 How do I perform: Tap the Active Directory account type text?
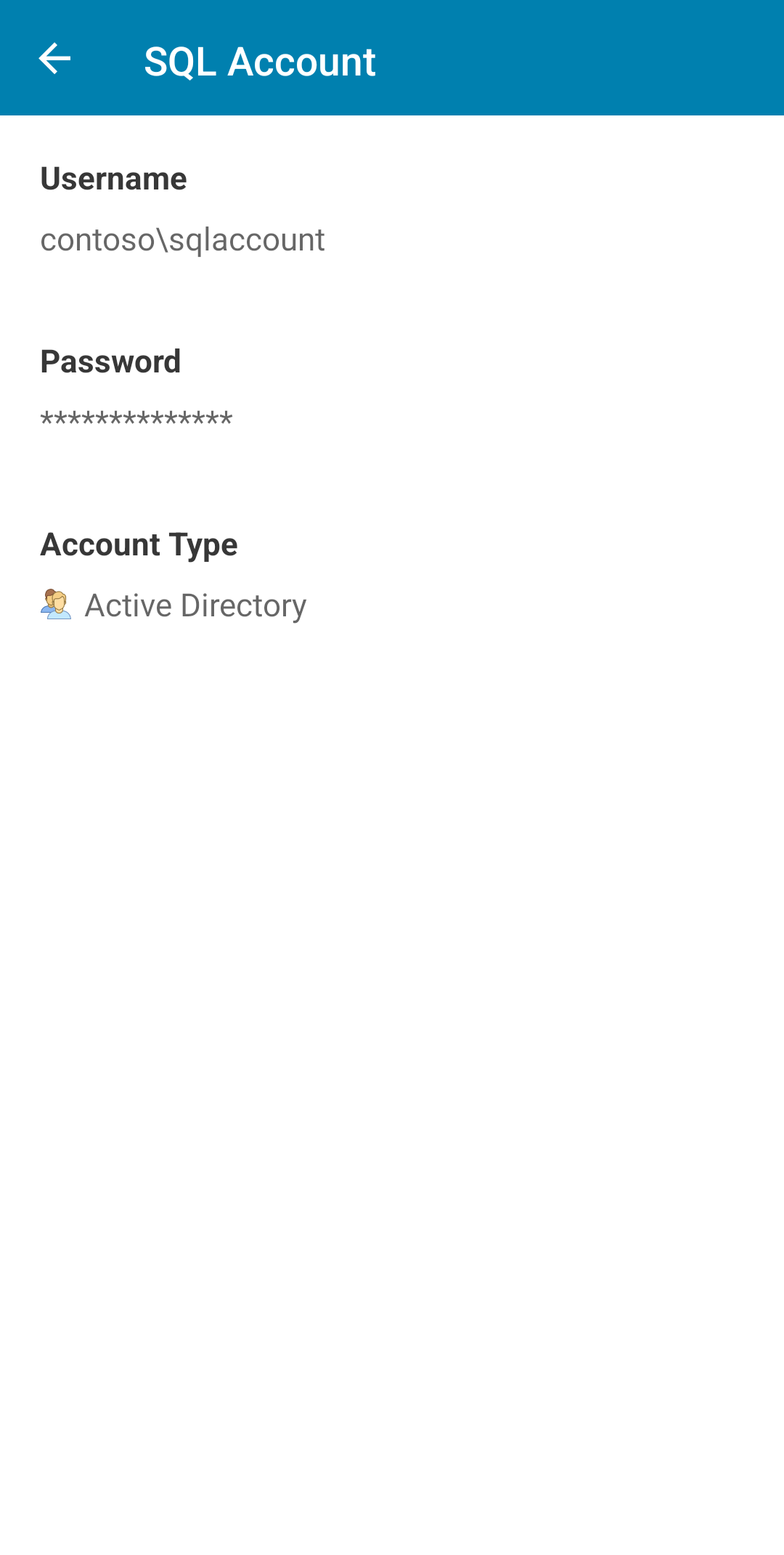pyautogui.click(x=195, y=605)
